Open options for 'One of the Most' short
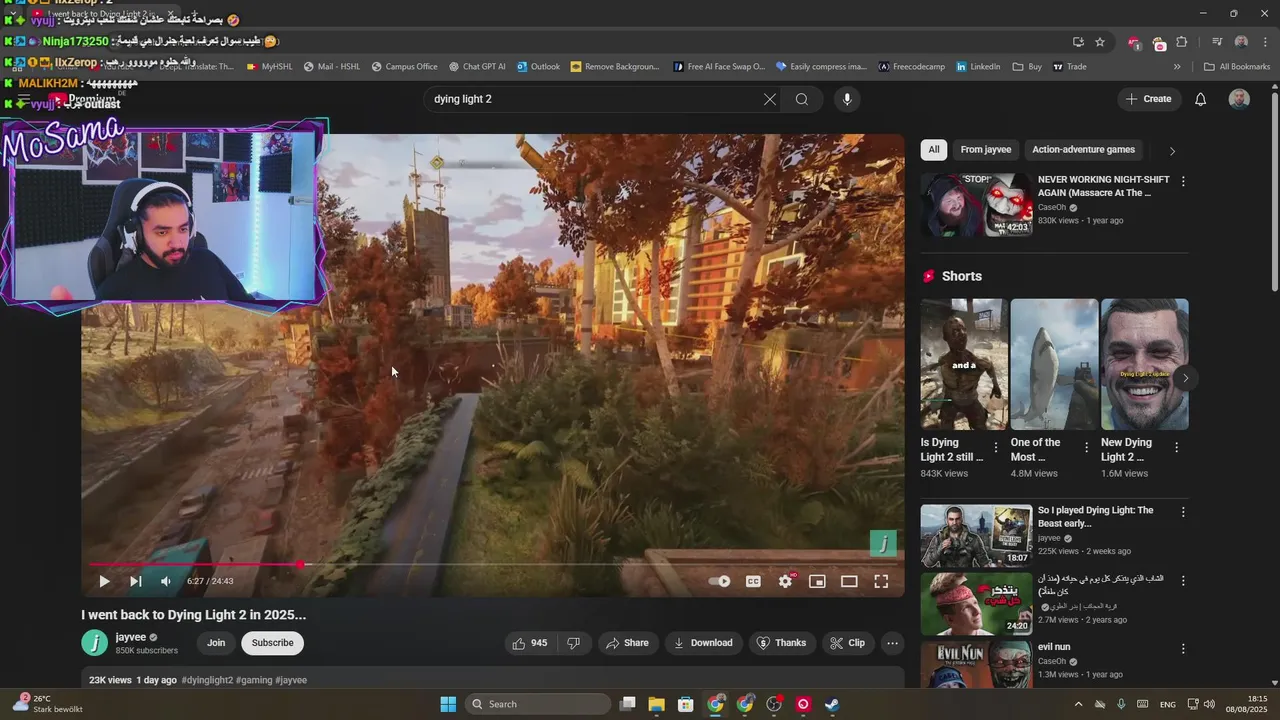The height and width of the screenshot is (720, 1280). tap(1086, 448)
